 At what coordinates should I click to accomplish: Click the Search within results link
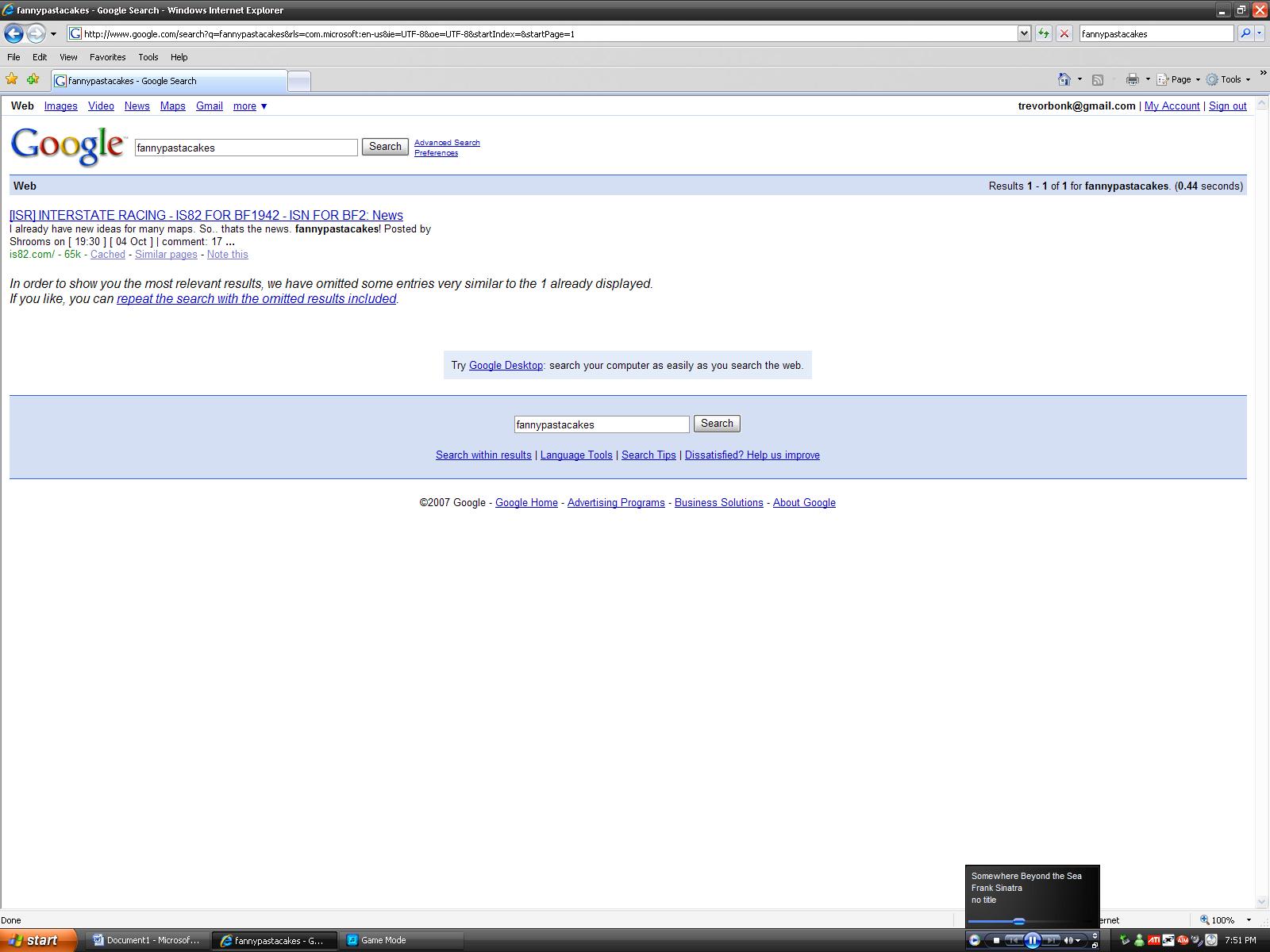click(483, 455)
